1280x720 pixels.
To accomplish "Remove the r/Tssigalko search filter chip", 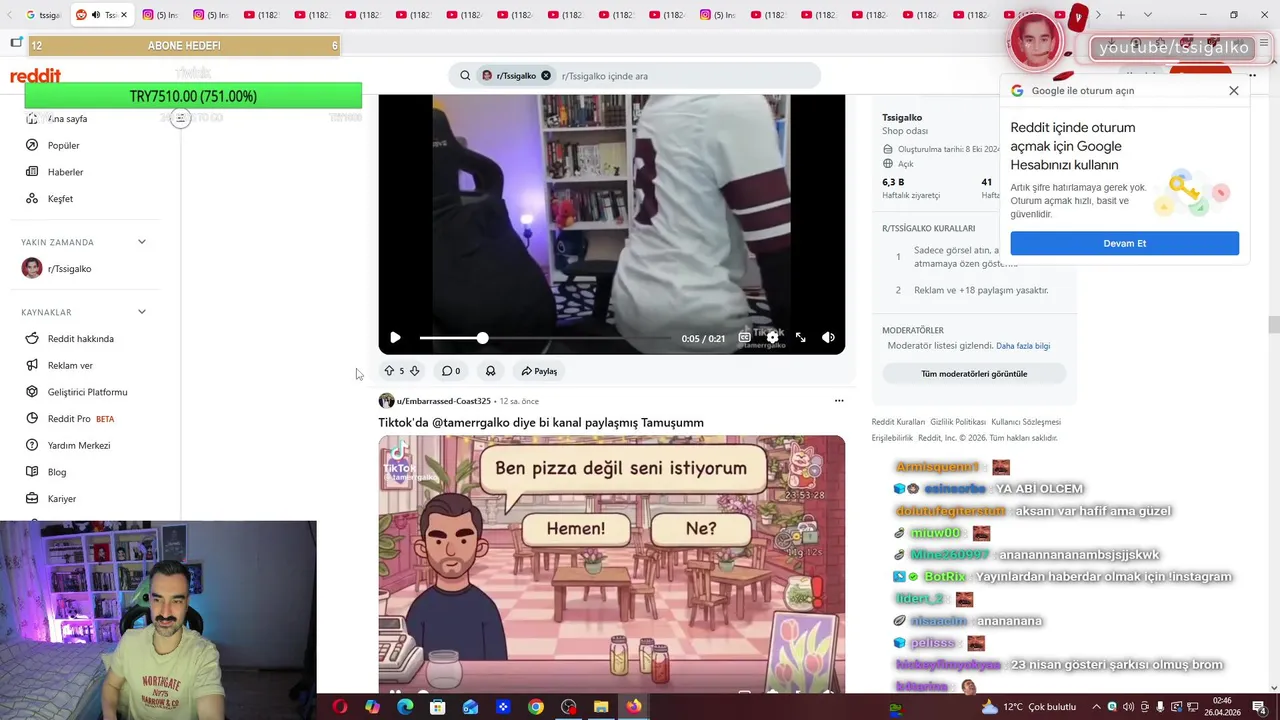I will [x=546, y=76].
